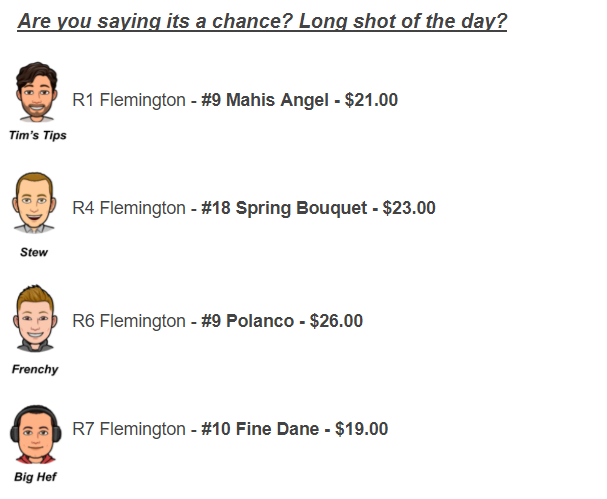The image size is (607, 499).
Task: Click the $26.00 odds price
Action: pos(336,321)
